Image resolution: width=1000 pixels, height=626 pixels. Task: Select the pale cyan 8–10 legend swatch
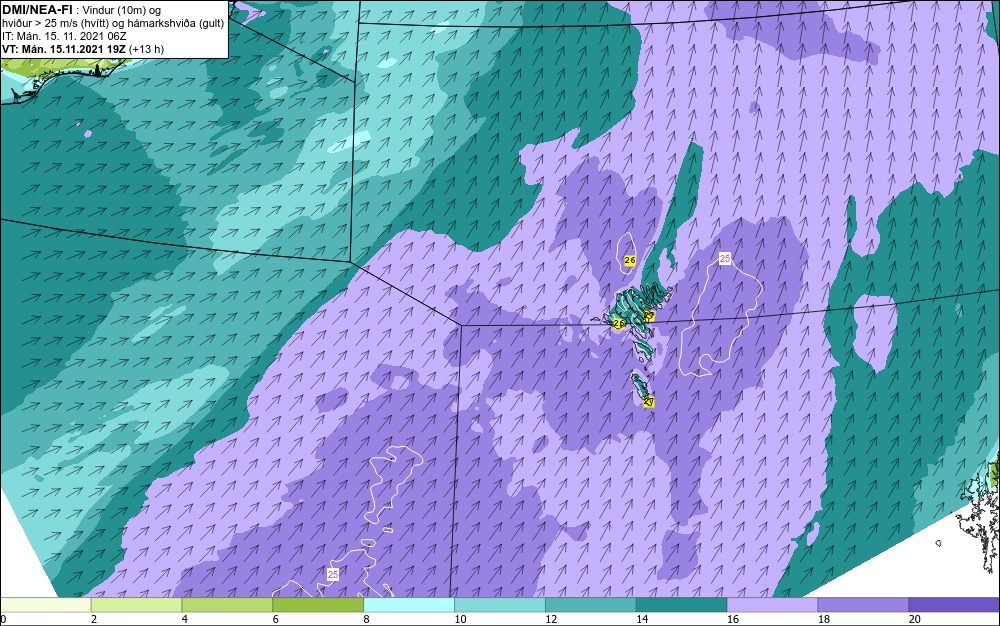(x=409, y=605)
